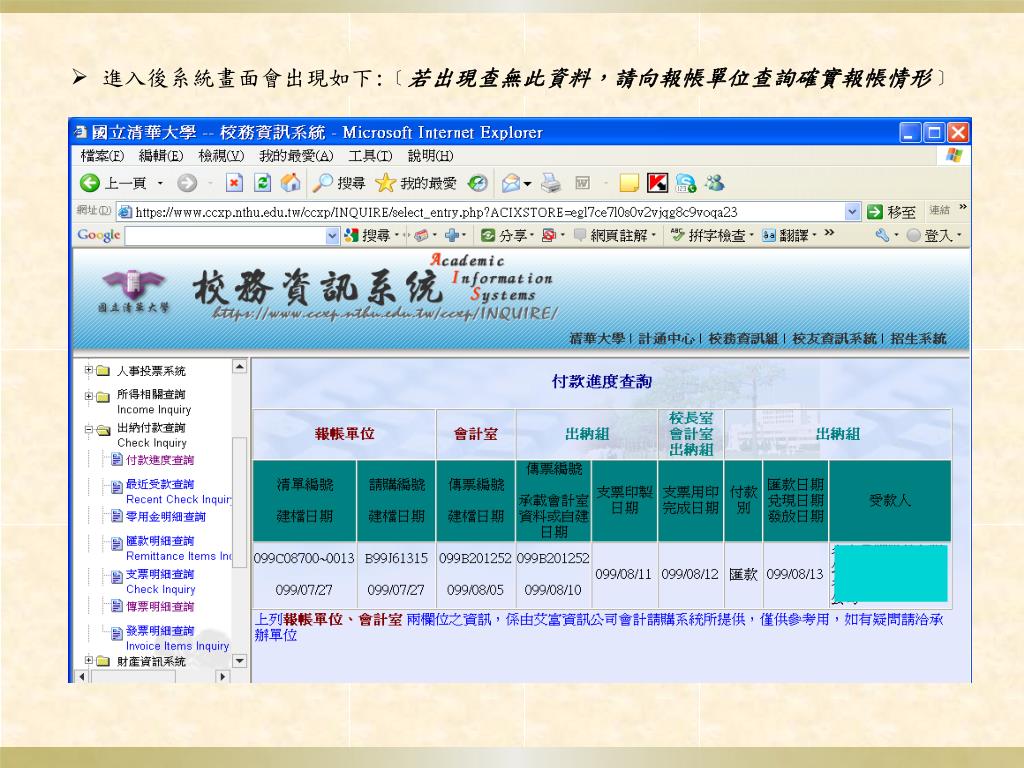Open the 工具(T) menu

(370, 156)
